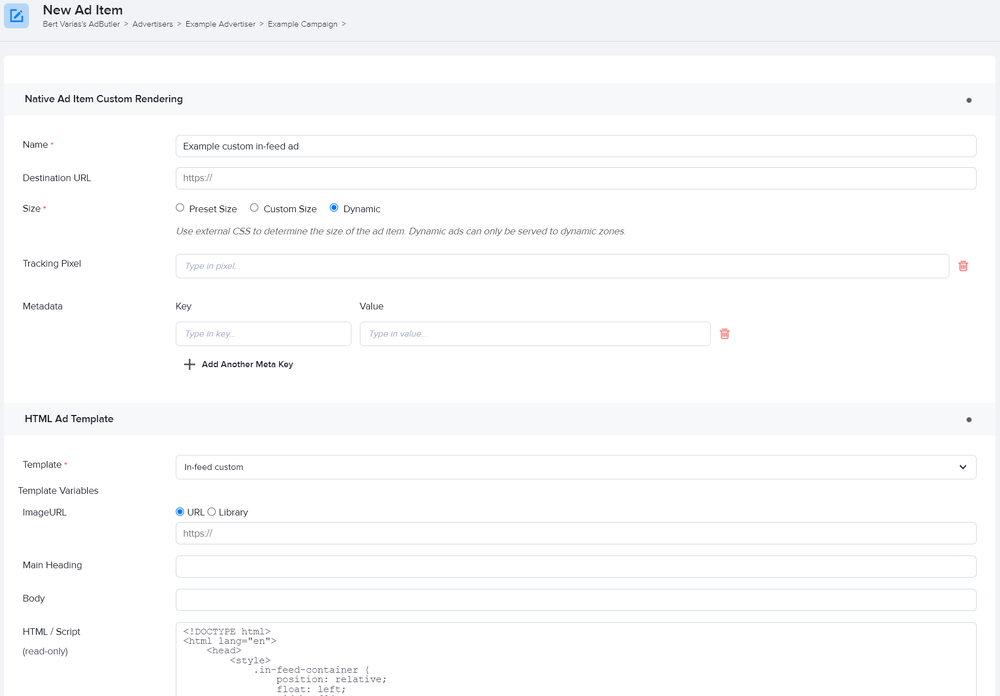Click the metadata Key input

click(263, 334)
